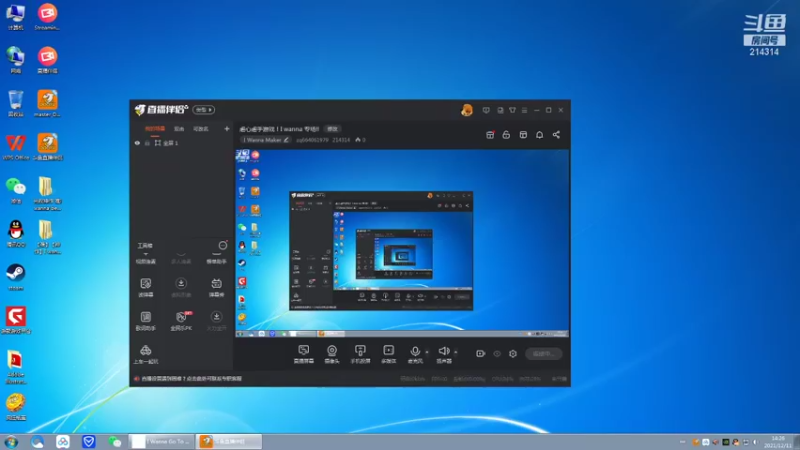Image resolution: width=800 pixels, height=450 pixels.
Task: Click the layout panel icon beside the bell
Action: coord(523,135)
